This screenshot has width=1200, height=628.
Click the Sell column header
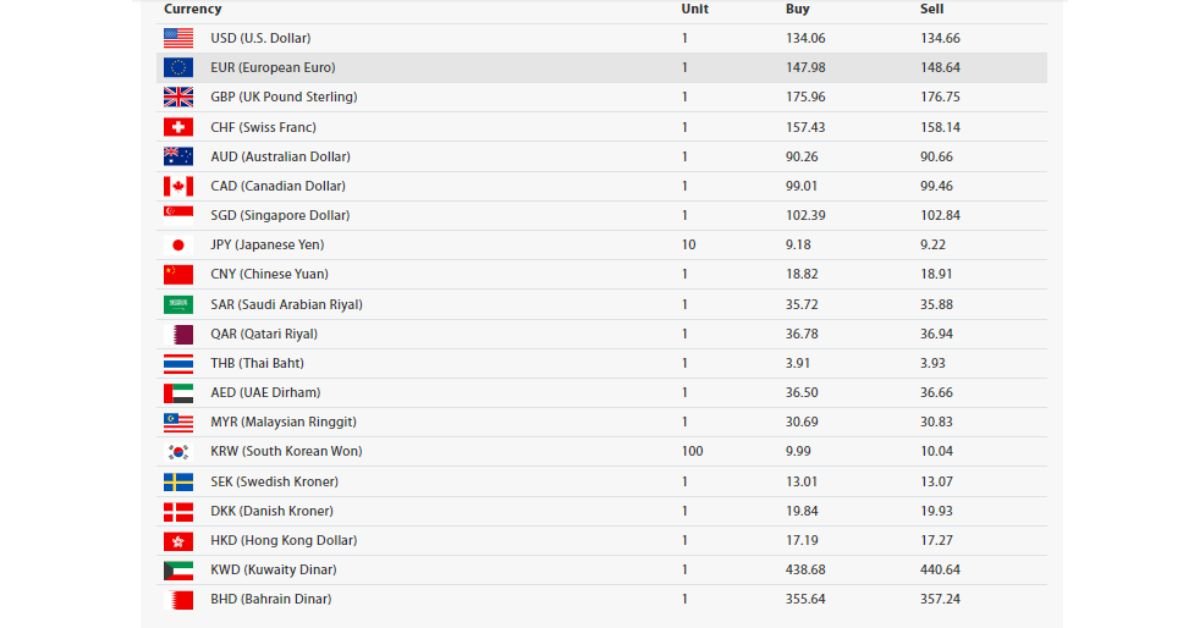click(x=932, y=9)
